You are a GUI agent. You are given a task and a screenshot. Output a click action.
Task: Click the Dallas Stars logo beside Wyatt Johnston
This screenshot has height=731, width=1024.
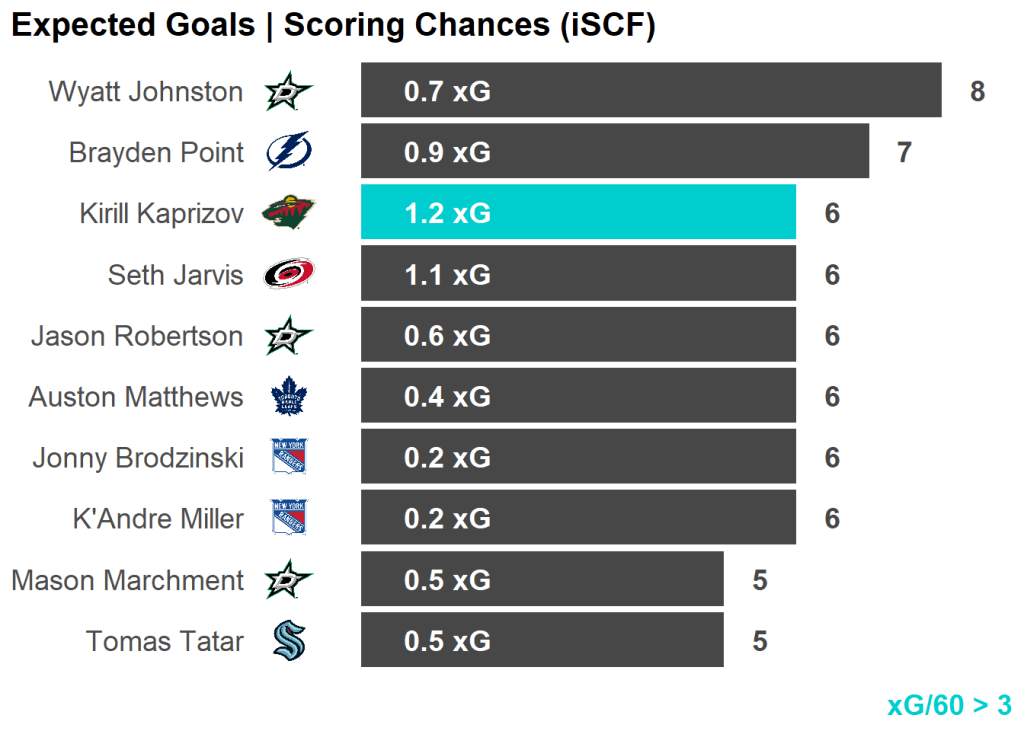(x=289, y=93)
